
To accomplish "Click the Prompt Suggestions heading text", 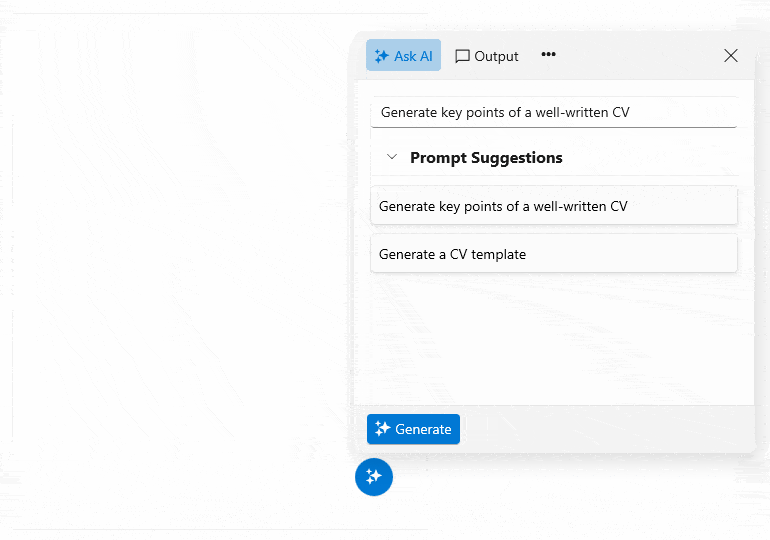I will pyautogui.click(x=486, y=158).
